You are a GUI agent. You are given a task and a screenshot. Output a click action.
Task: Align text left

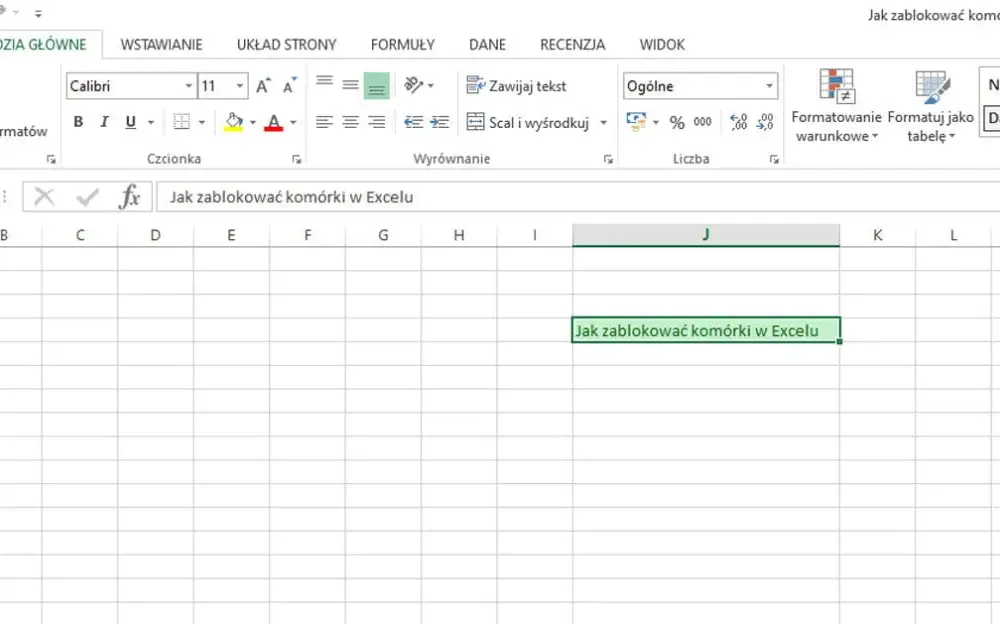[x=325, y=122]
